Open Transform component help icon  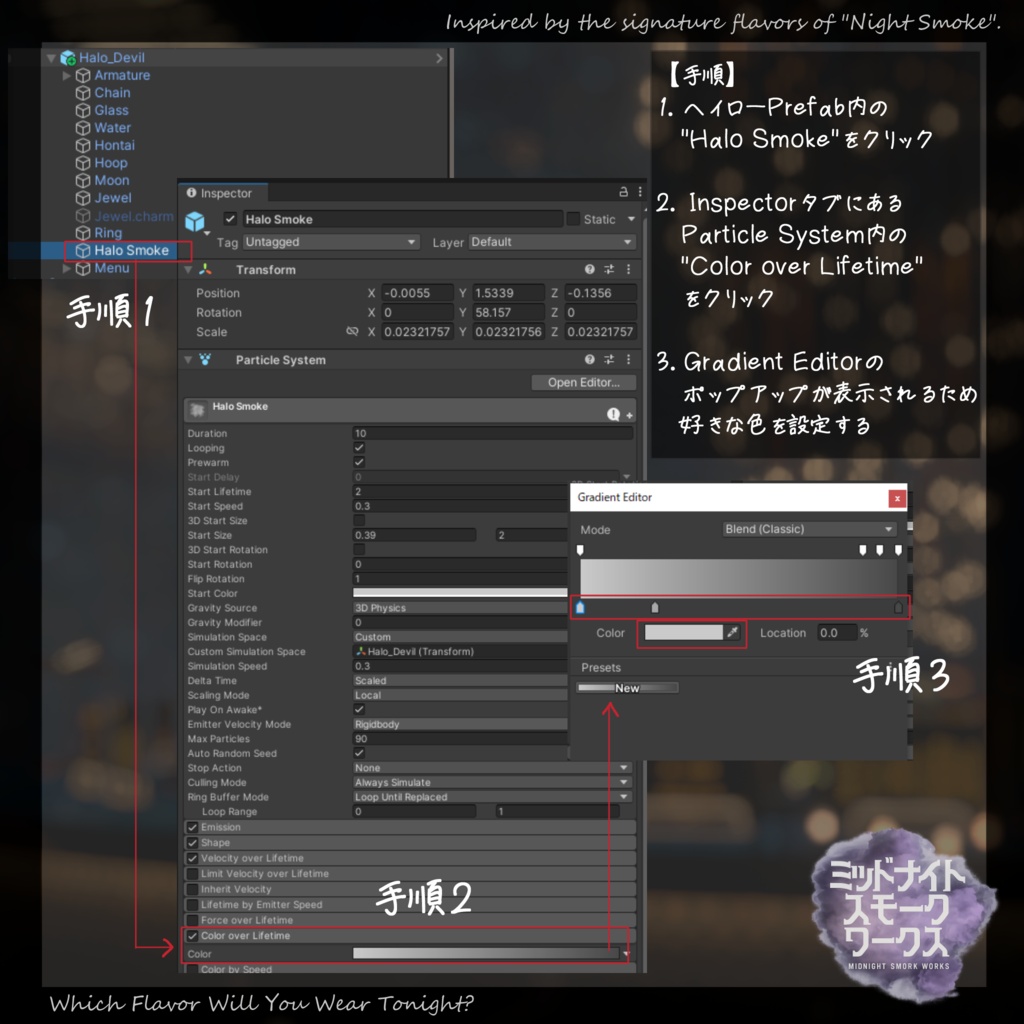pyautogui.click(x=590, y=270)
